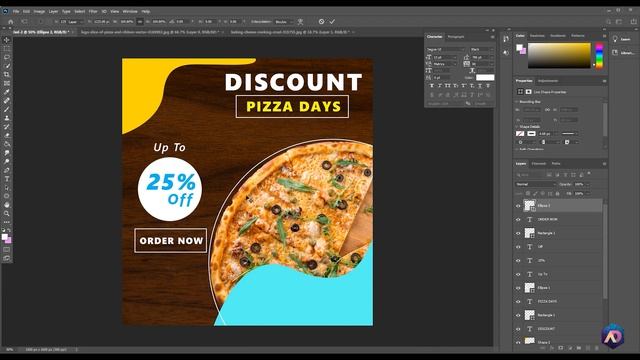
Task: Open the Libraries panel
Action: (622, 53)
